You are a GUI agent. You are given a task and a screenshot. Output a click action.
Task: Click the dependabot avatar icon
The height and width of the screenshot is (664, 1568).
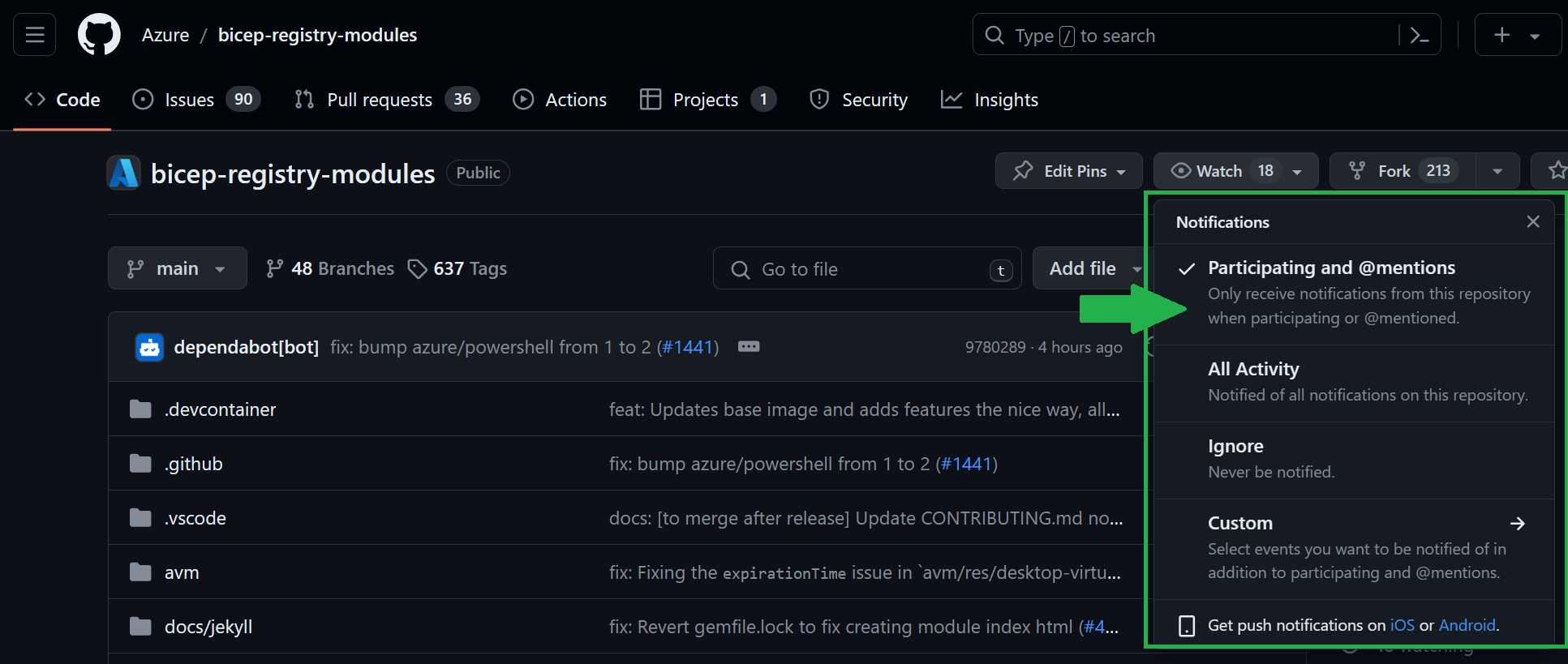pos(149,347)
